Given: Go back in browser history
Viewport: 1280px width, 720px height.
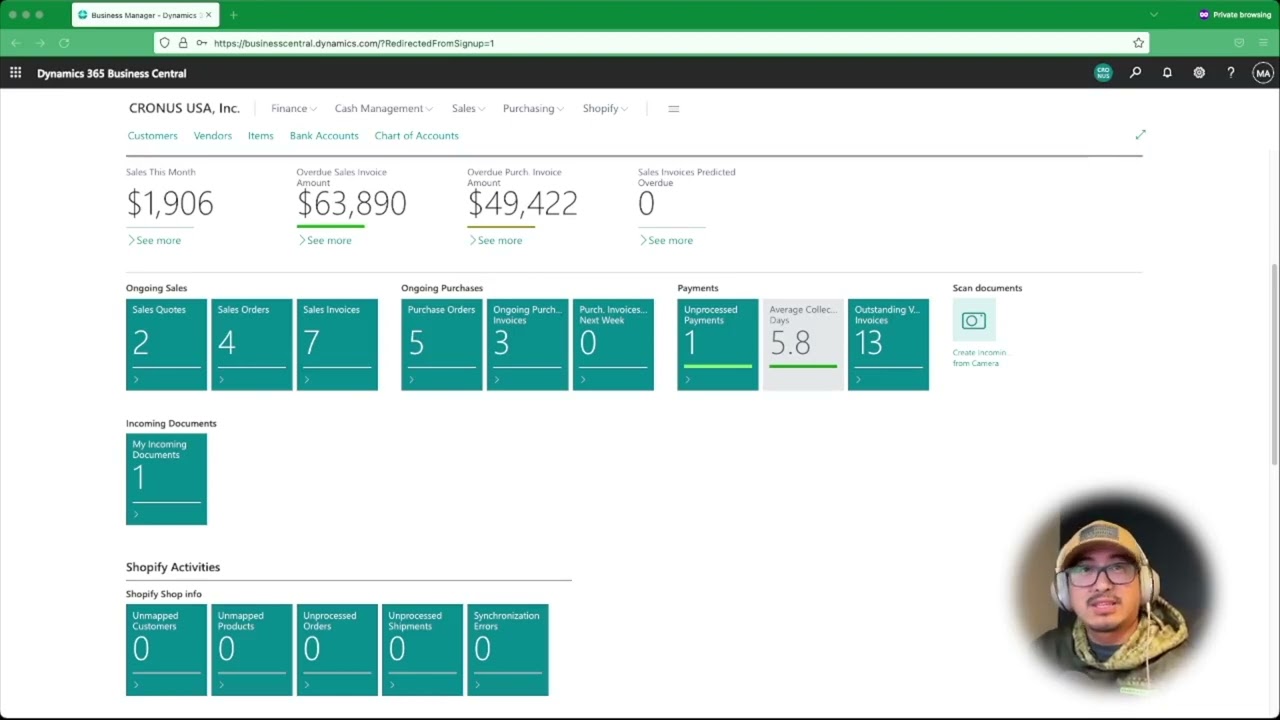Looking at the screenshot, I should point(16,43).
